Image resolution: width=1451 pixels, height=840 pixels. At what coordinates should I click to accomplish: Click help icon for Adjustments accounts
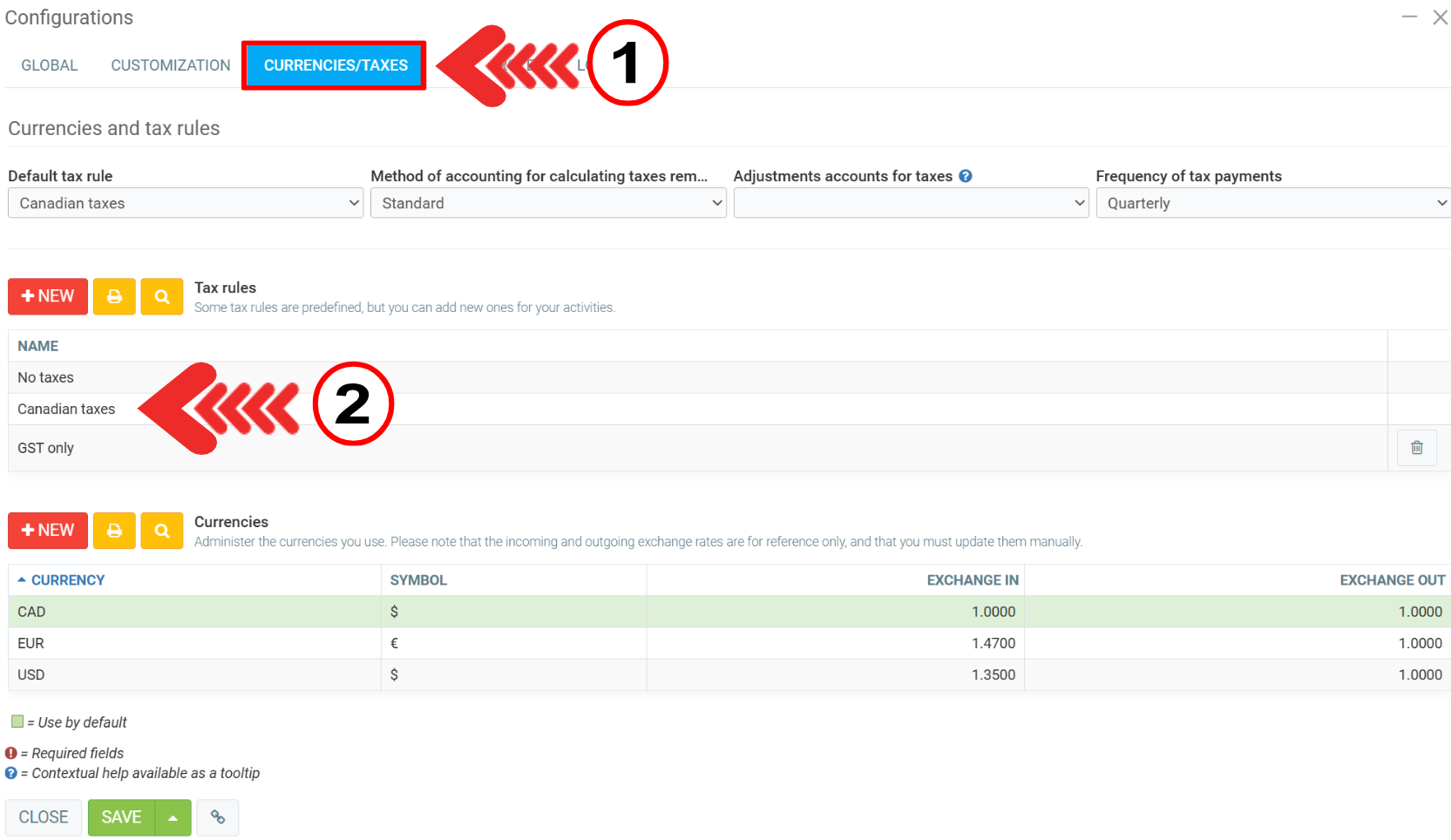pos(966,176)
